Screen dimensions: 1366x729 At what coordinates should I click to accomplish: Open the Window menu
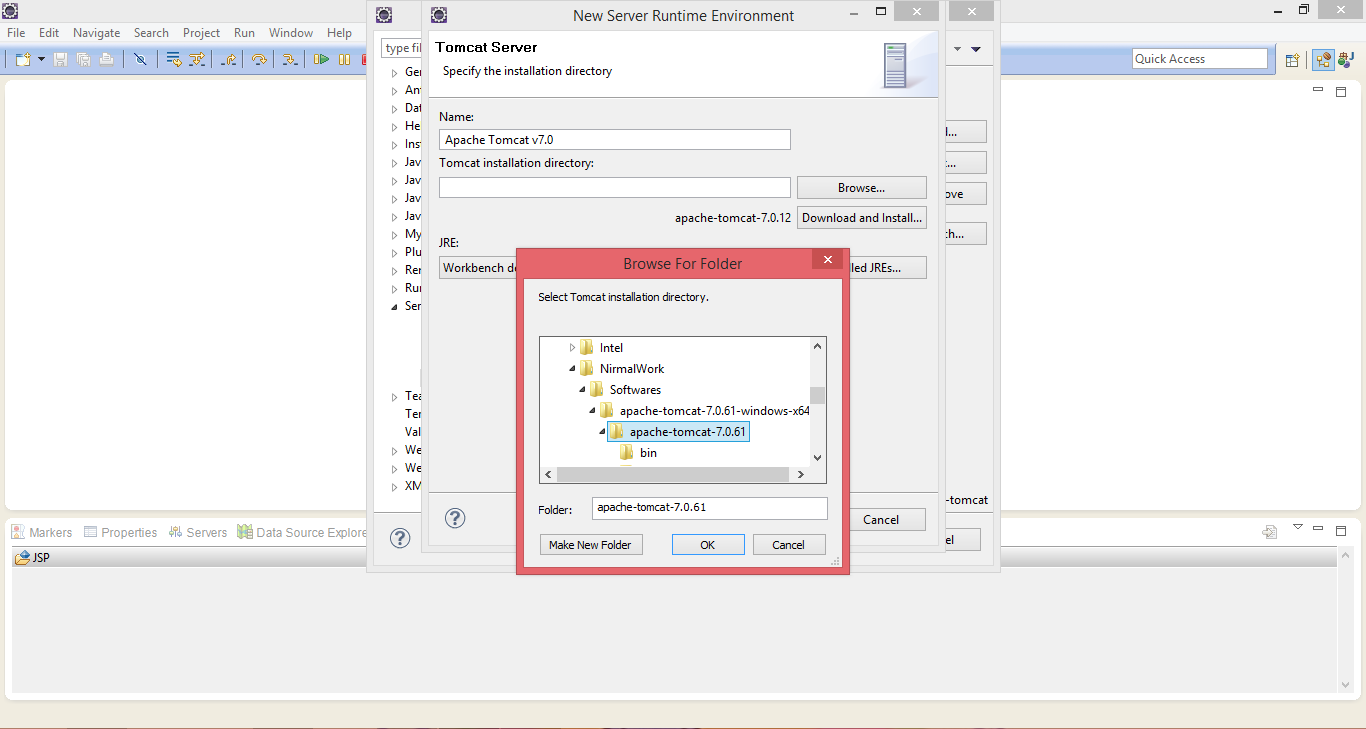pos(291,33)
